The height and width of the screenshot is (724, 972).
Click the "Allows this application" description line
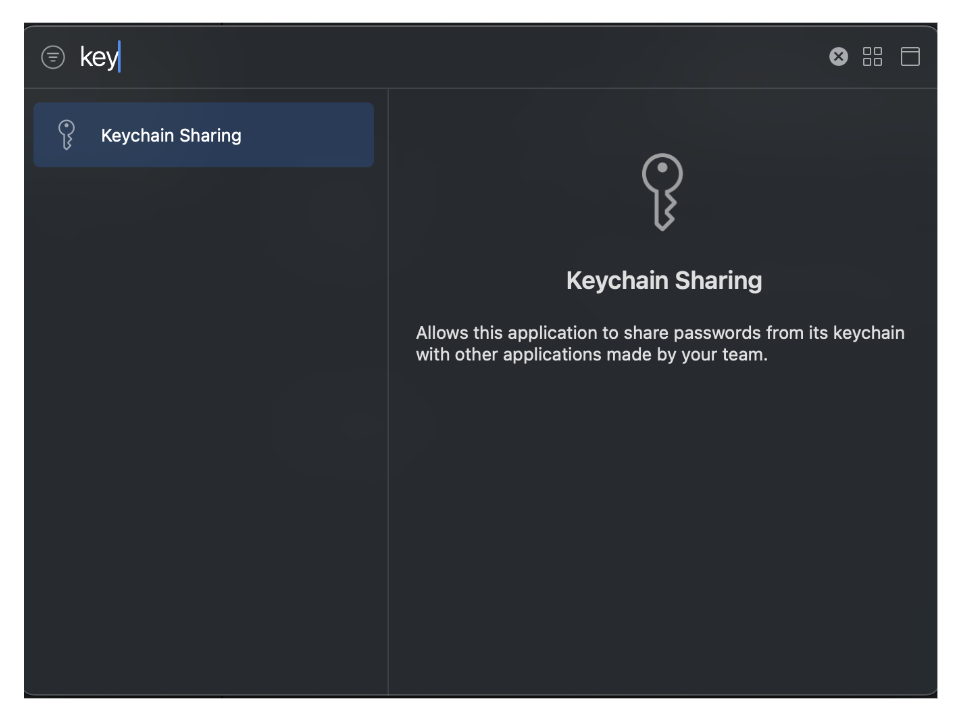click(660, 333)
